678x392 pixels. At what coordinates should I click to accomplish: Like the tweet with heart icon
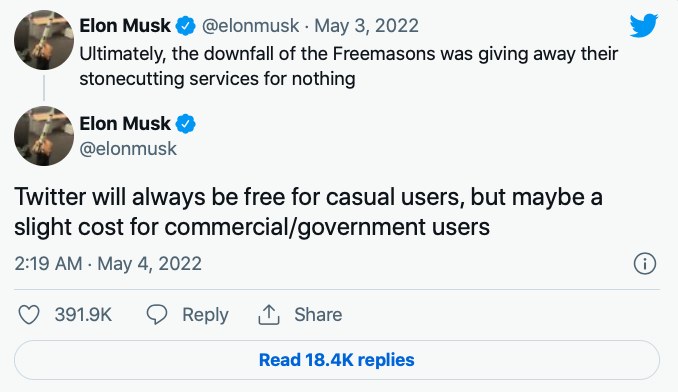(29, 315)
